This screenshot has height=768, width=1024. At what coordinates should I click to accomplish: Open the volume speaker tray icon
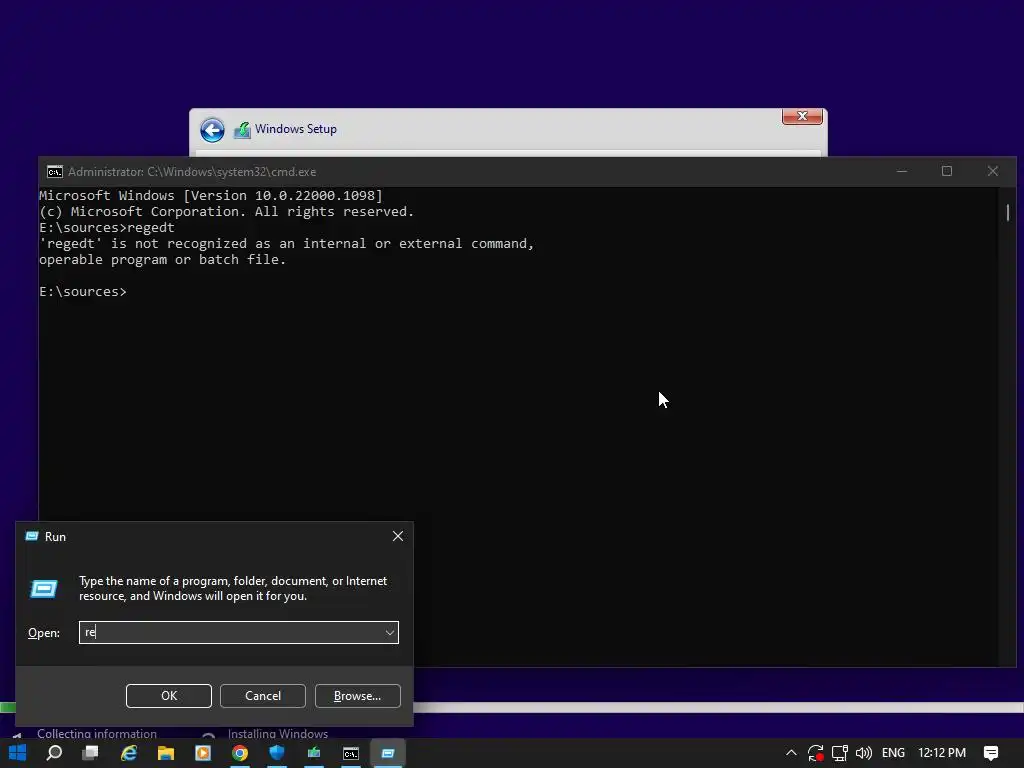pyautogui.click(x=863, y=753)
